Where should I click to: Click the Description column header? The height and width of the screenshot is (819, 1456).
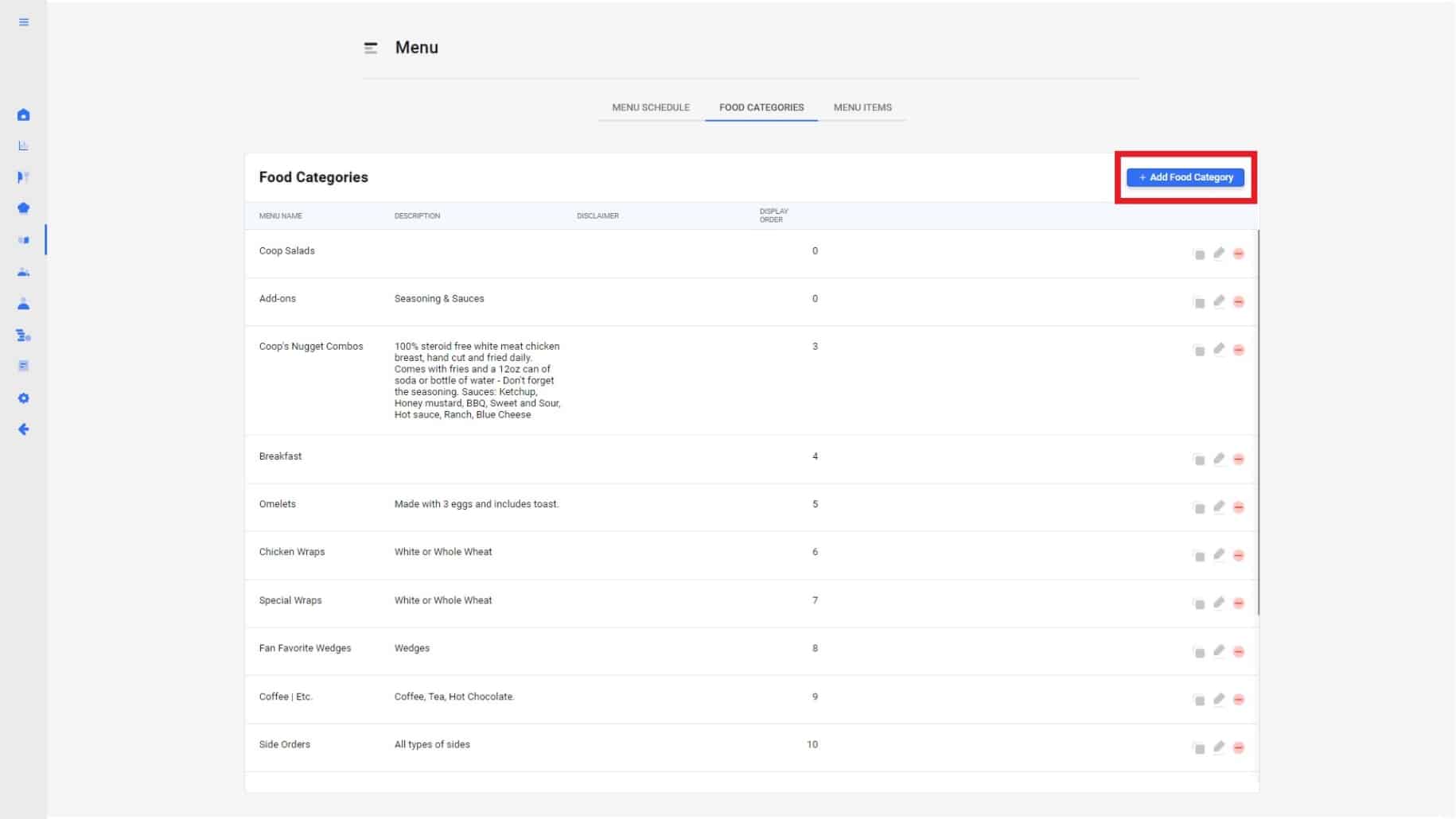pyautogui.click(x=417, y=216)
